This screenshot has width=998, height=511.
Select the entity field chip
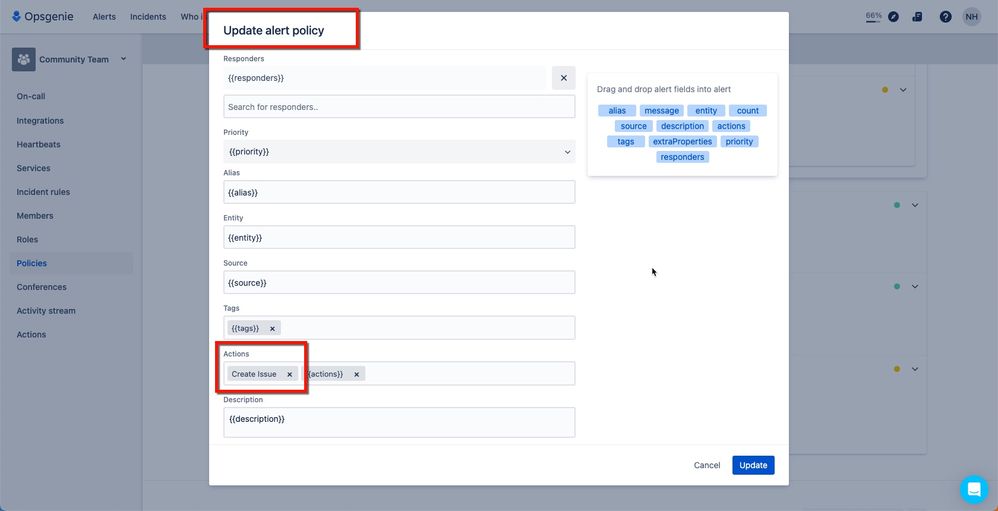pyautogui.click(x=706, y=111)
